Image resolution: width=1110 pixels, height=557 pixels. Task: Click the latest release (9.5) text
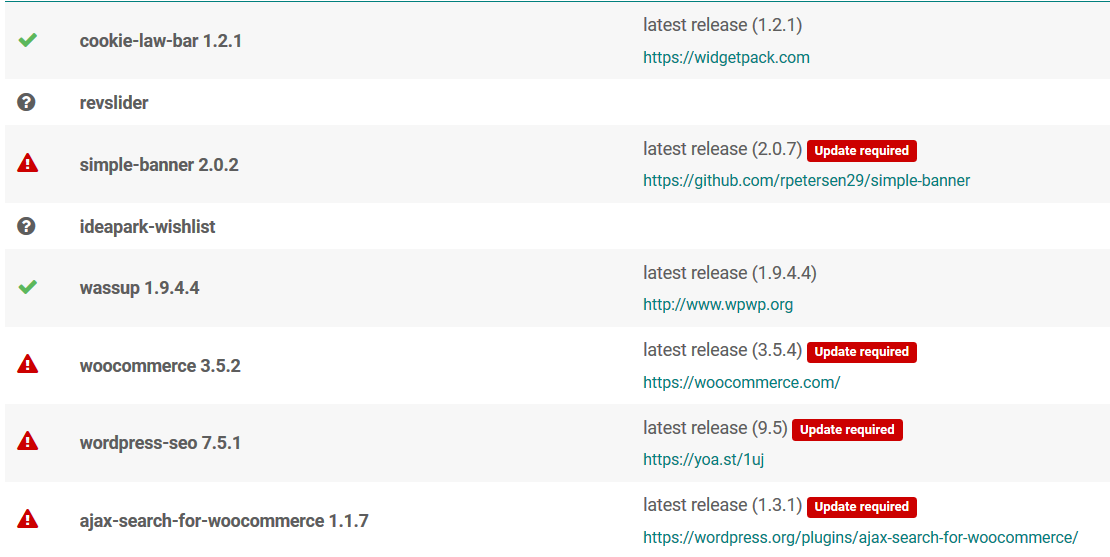click(x=715, y=428)
